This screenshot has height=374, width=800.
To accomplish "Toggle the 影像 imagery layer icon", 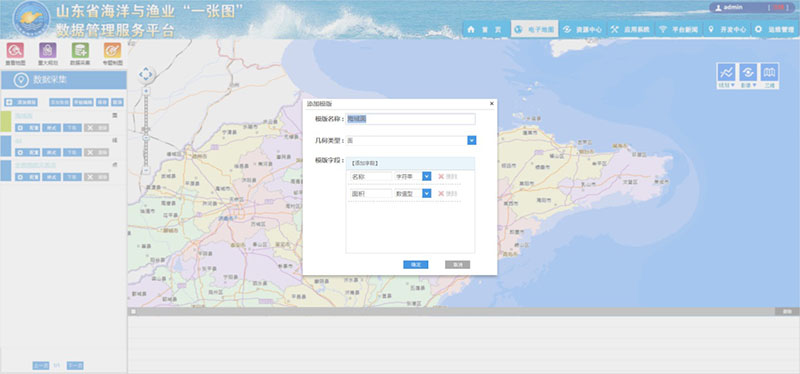I will (x=748, y=72).
